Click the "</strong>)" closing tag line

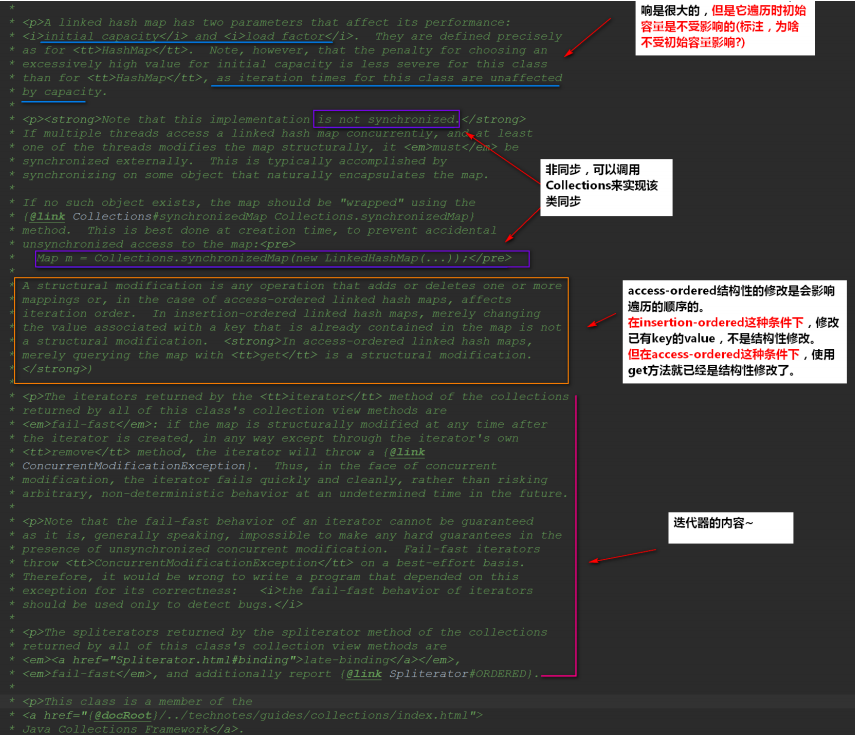(x=57, y=369)
